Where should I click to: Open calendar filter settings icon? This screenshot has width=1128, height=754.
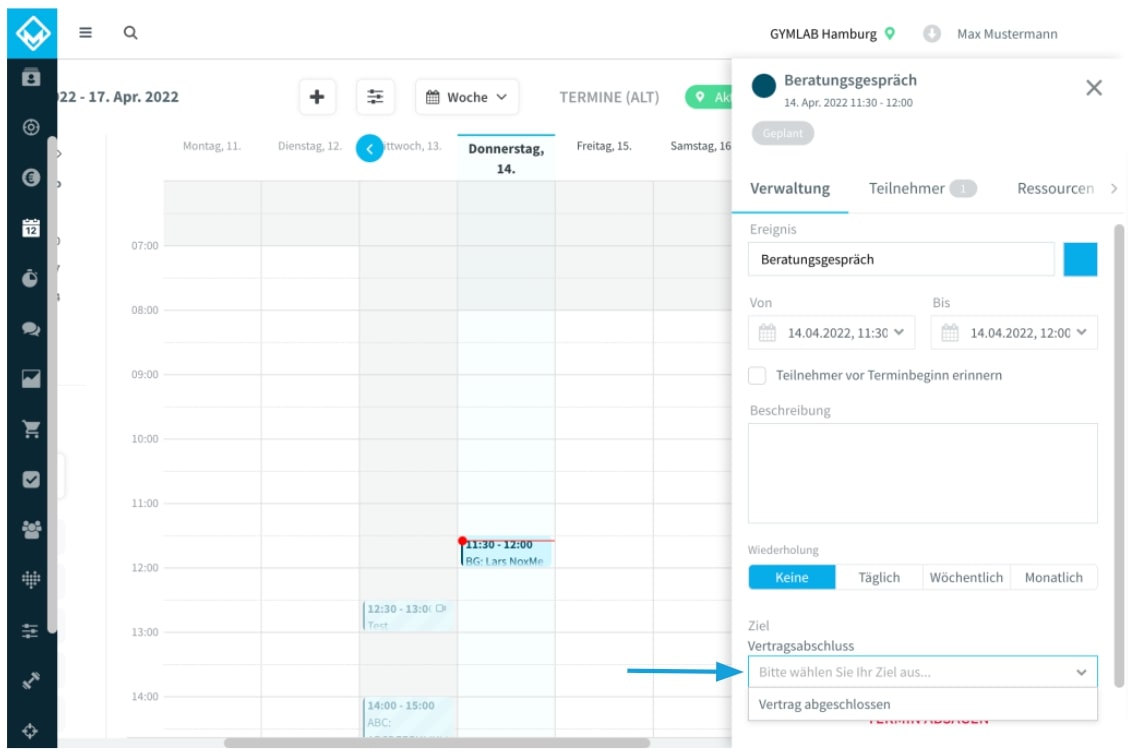coord(375,97)
